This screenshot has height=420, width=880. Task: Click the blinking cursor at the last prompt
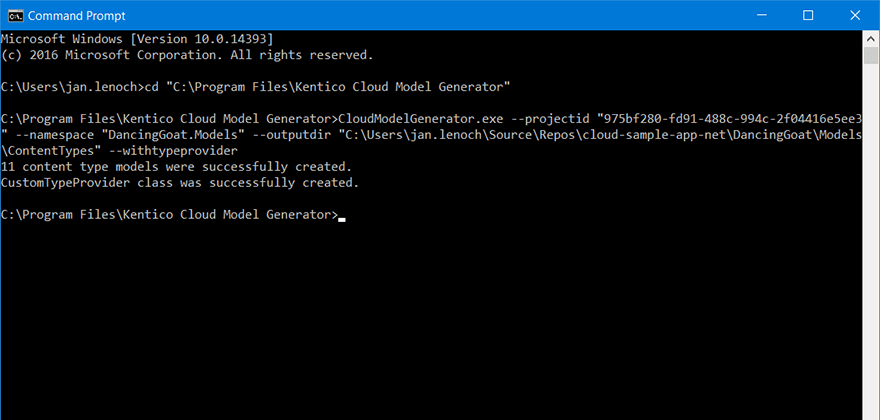pyautogui.click(x=342, y=220)
